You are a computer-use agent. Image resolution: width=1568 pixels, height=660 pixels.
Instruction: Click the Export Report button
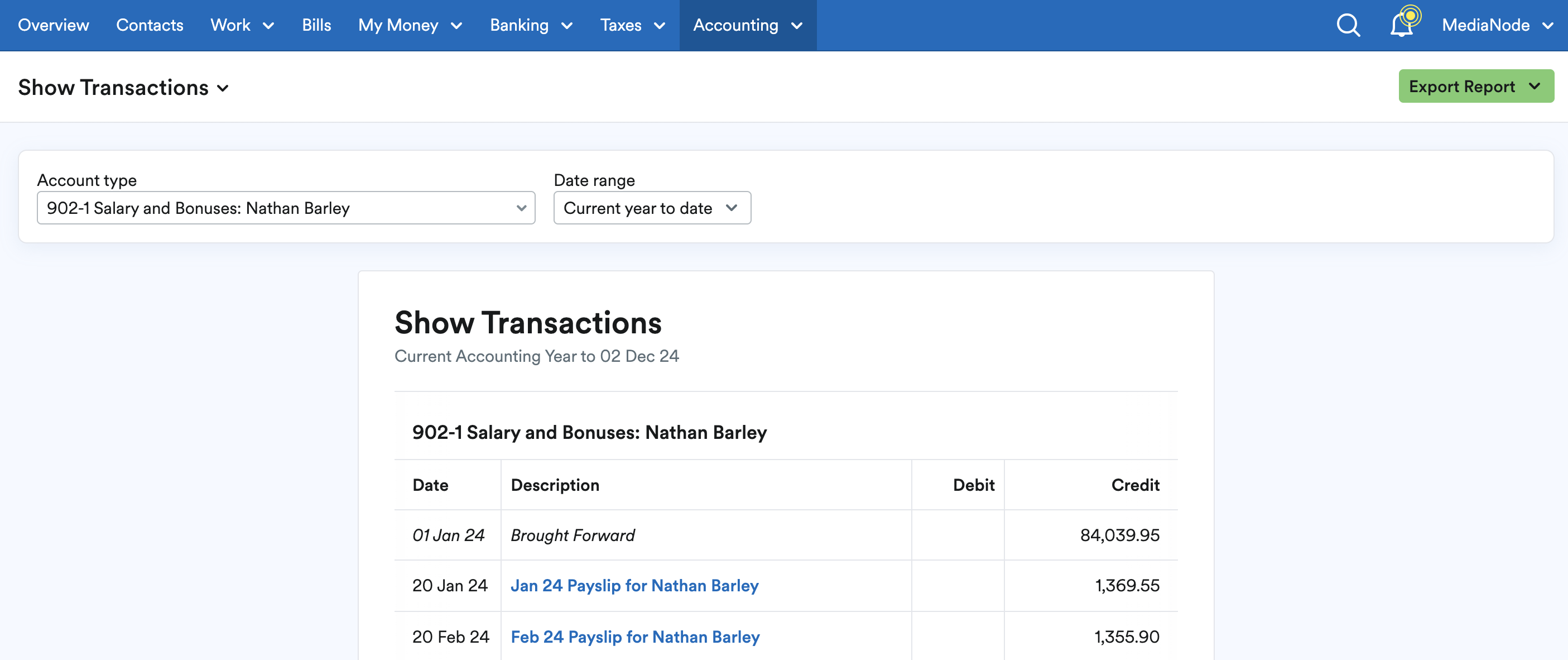click(1475, 86)
